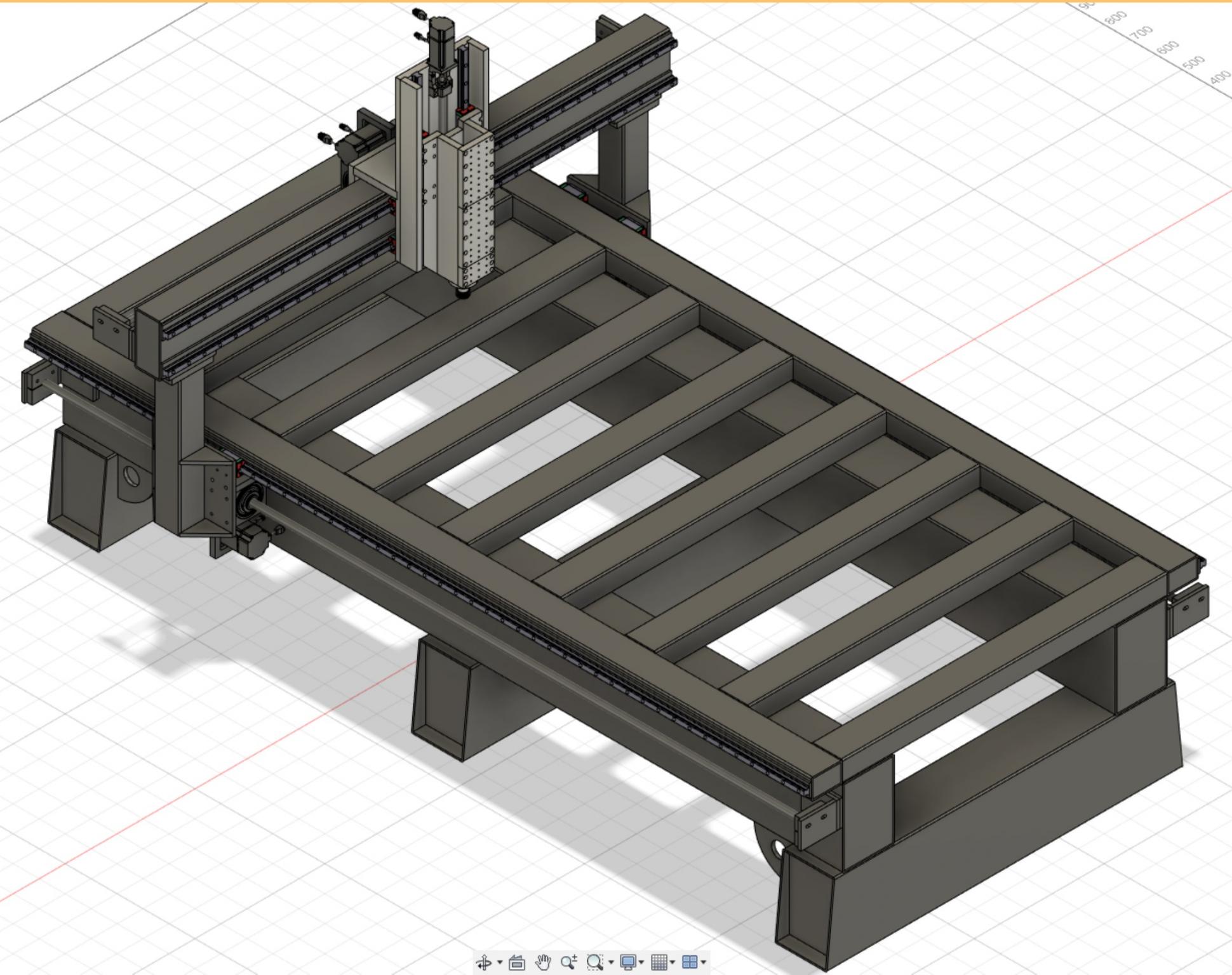Screen dimensions: 1232x975
Task: Select the Orbit tool
Action: [x=484, y=962]
